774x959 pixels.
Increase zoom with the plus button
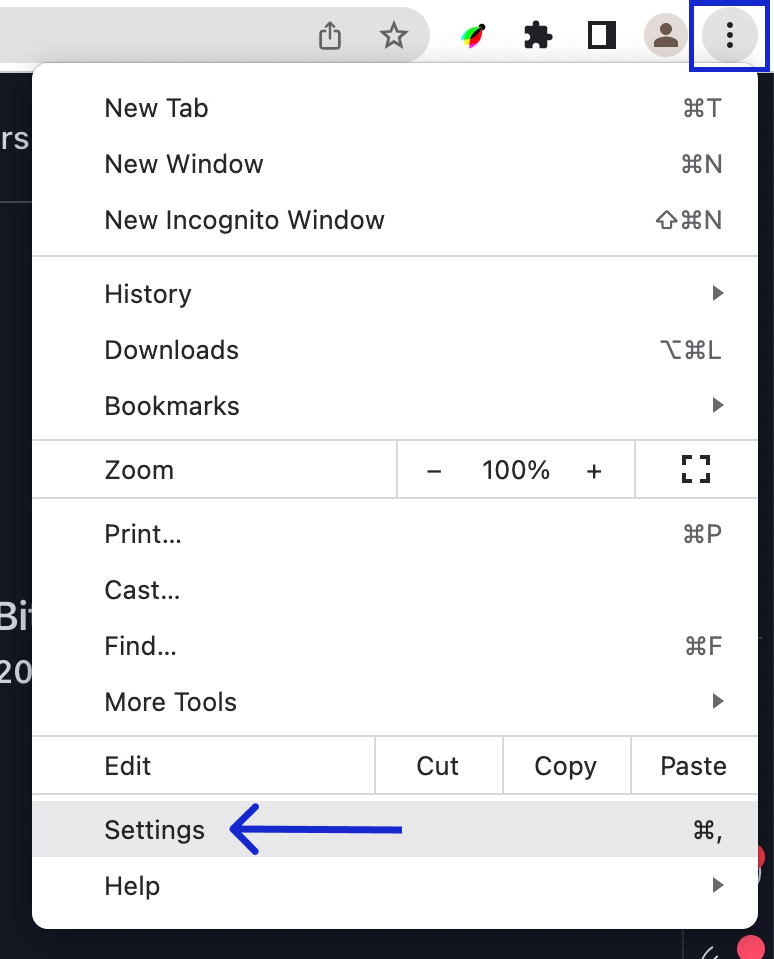pyautogui.click(x=594, y=471)
